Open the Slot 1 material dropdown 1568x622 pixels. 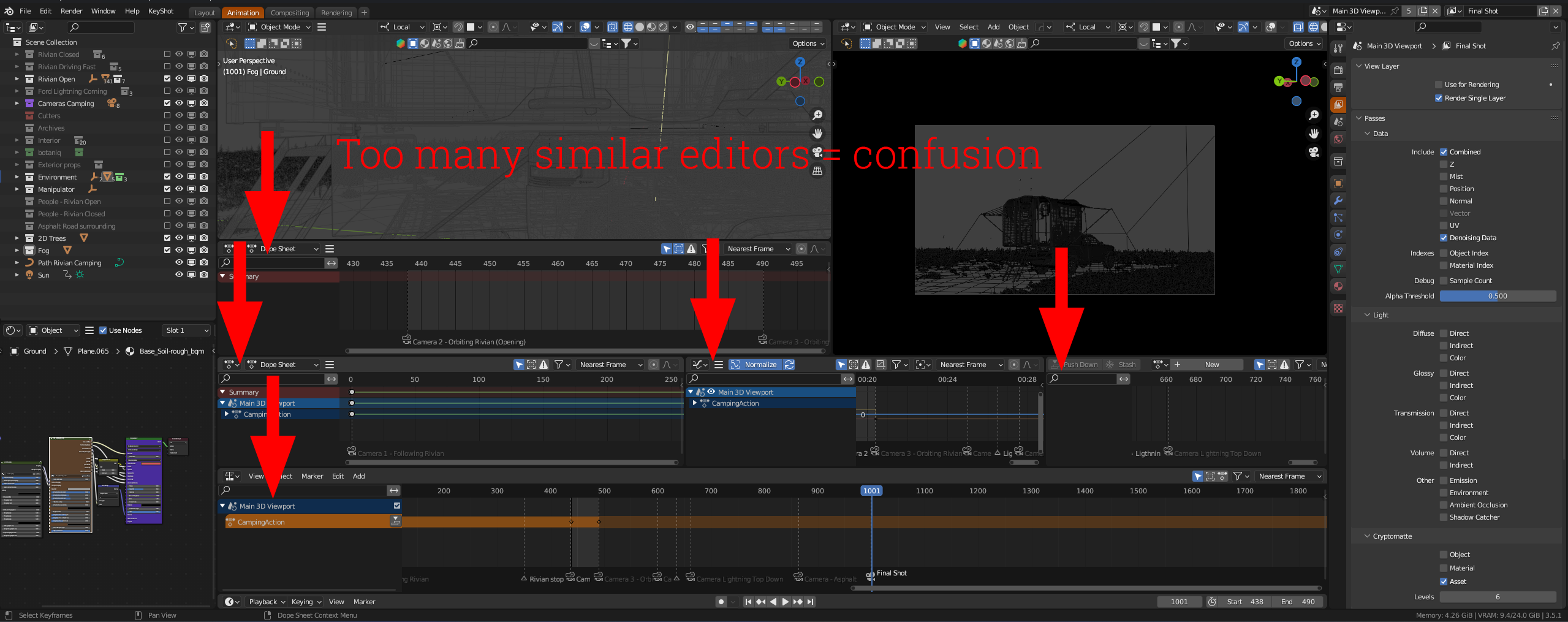point(187,330)
